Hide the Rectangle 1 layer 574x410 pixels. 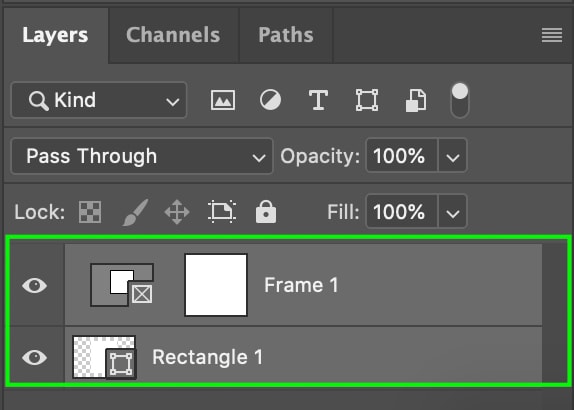click(x=34, y=357)
